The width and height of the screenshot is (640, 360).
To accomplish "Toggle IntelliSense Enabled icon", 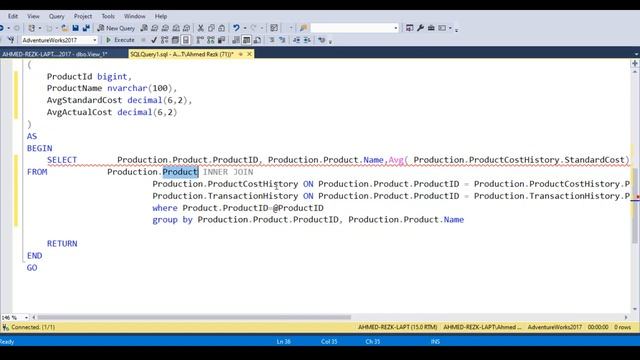I will point(186,40).
